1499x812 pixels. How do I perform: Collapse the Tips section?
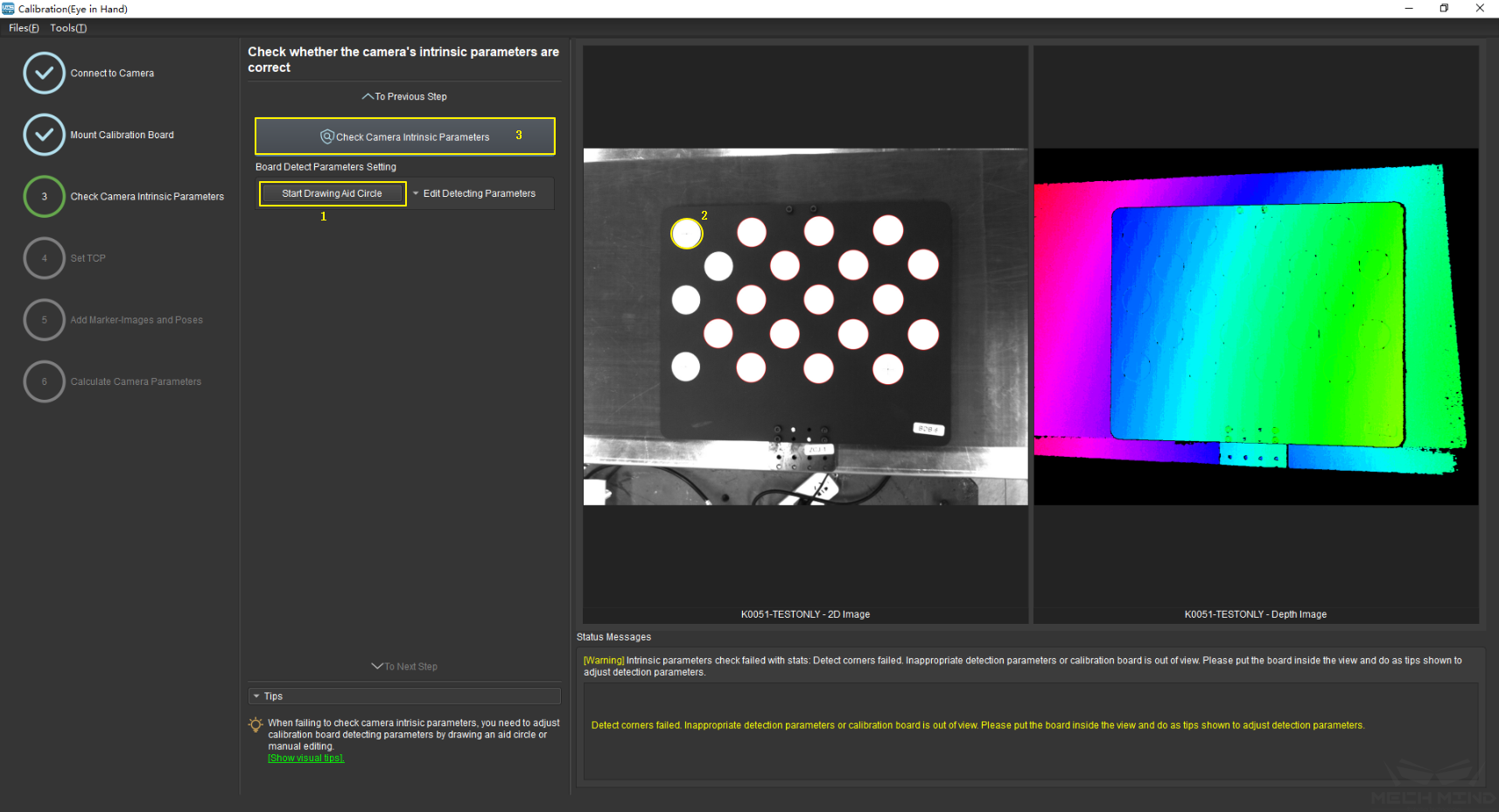[256, 696]
